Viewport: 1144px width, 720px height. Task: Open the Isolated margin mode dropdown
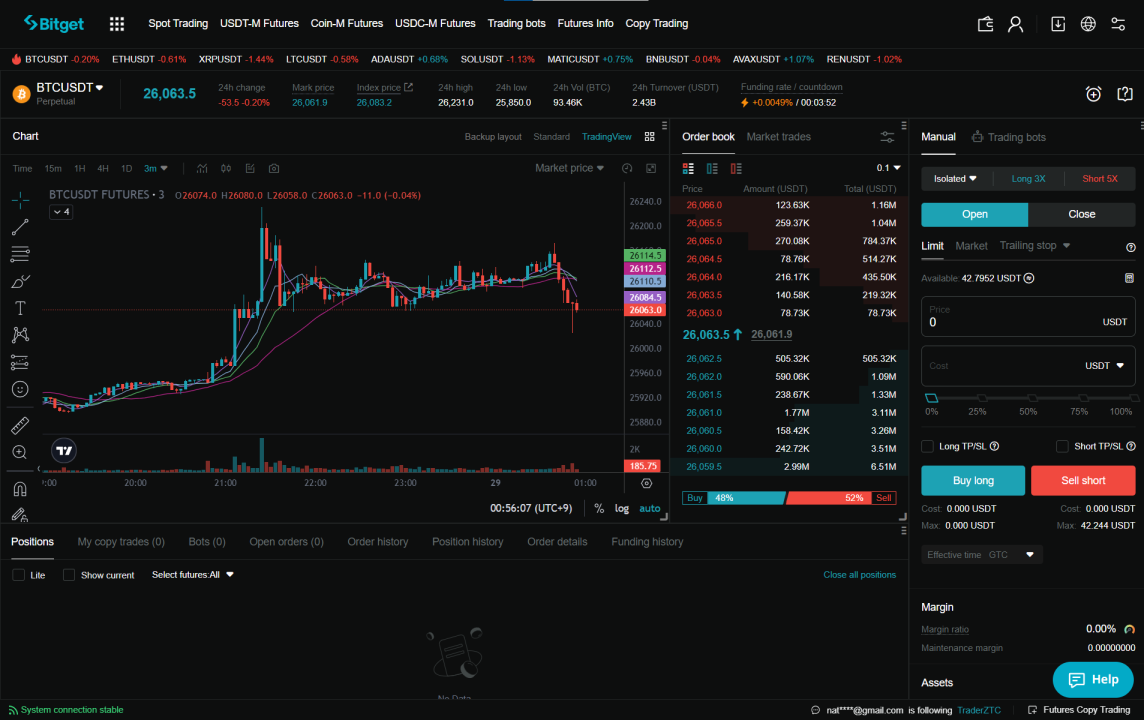pyautogui.click(x=955, y=179)
